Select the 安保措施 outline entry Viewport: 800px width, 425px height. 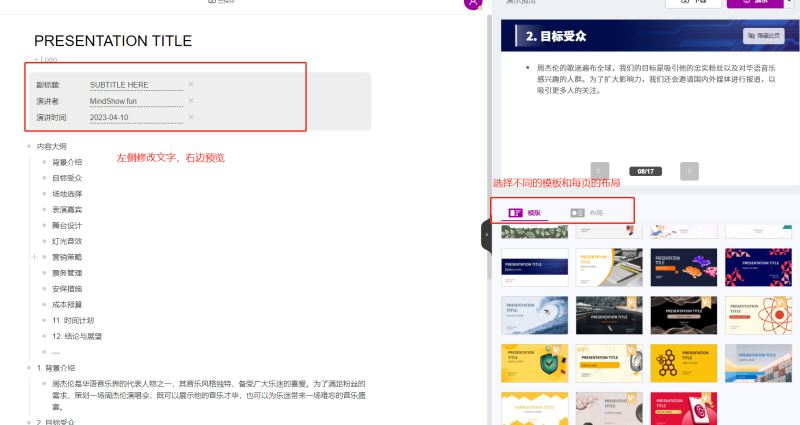pos(67,289)
